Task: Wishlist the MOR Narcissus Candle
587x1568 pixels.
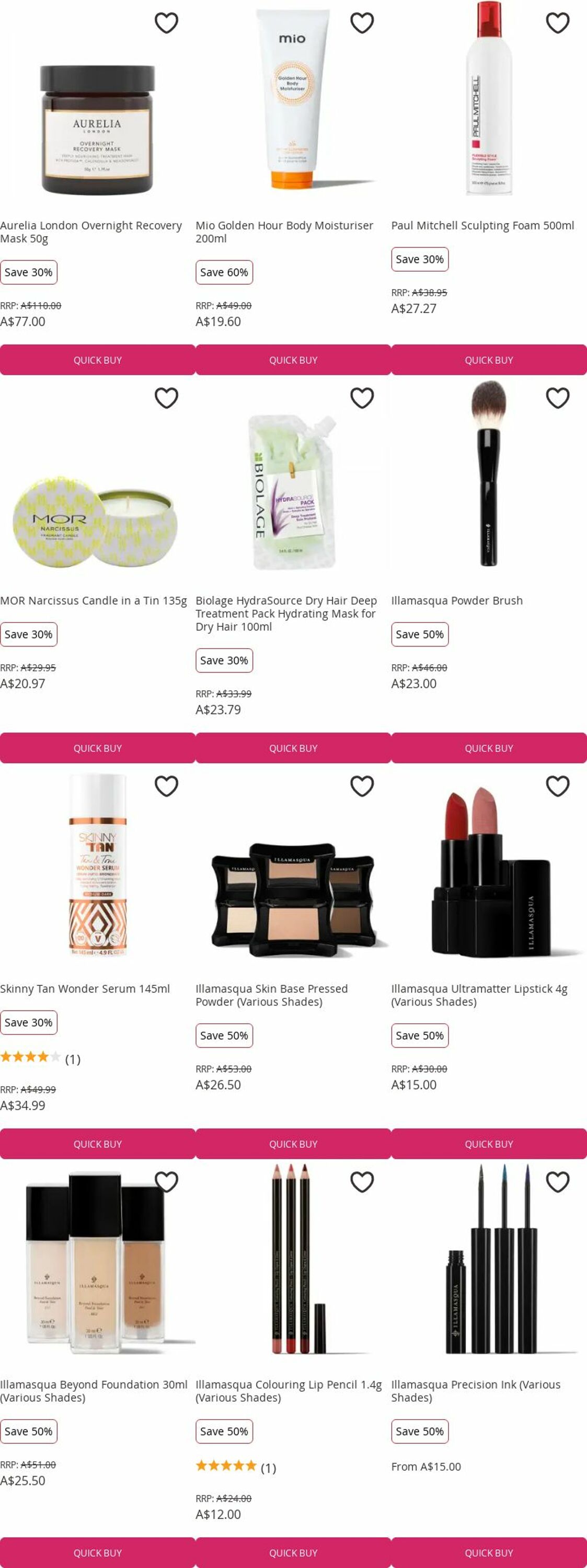Action: point(166,397)
